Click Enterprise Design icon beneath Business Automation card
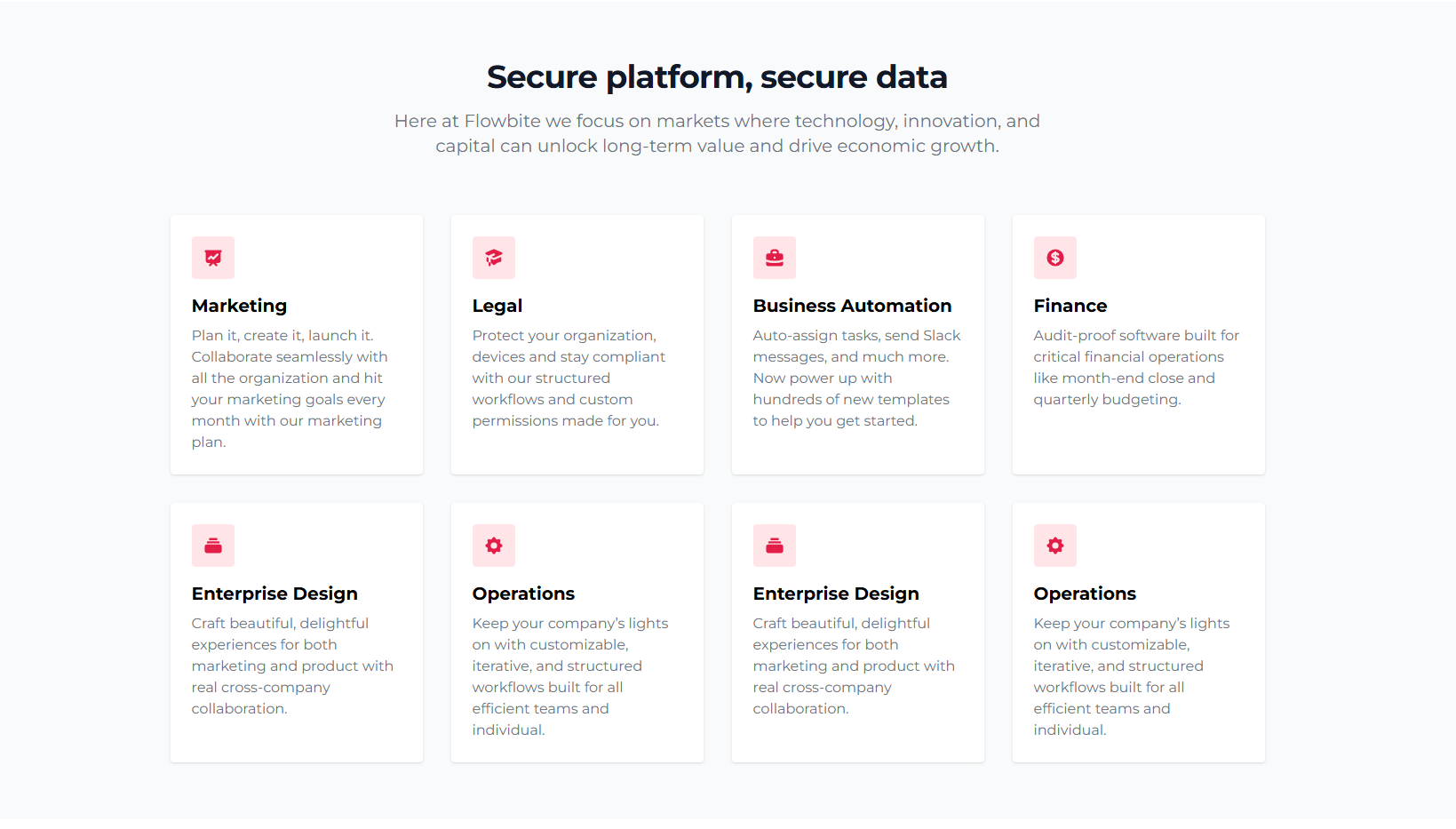The height and width of the screenshot is (829, 1456). [775, 546]
